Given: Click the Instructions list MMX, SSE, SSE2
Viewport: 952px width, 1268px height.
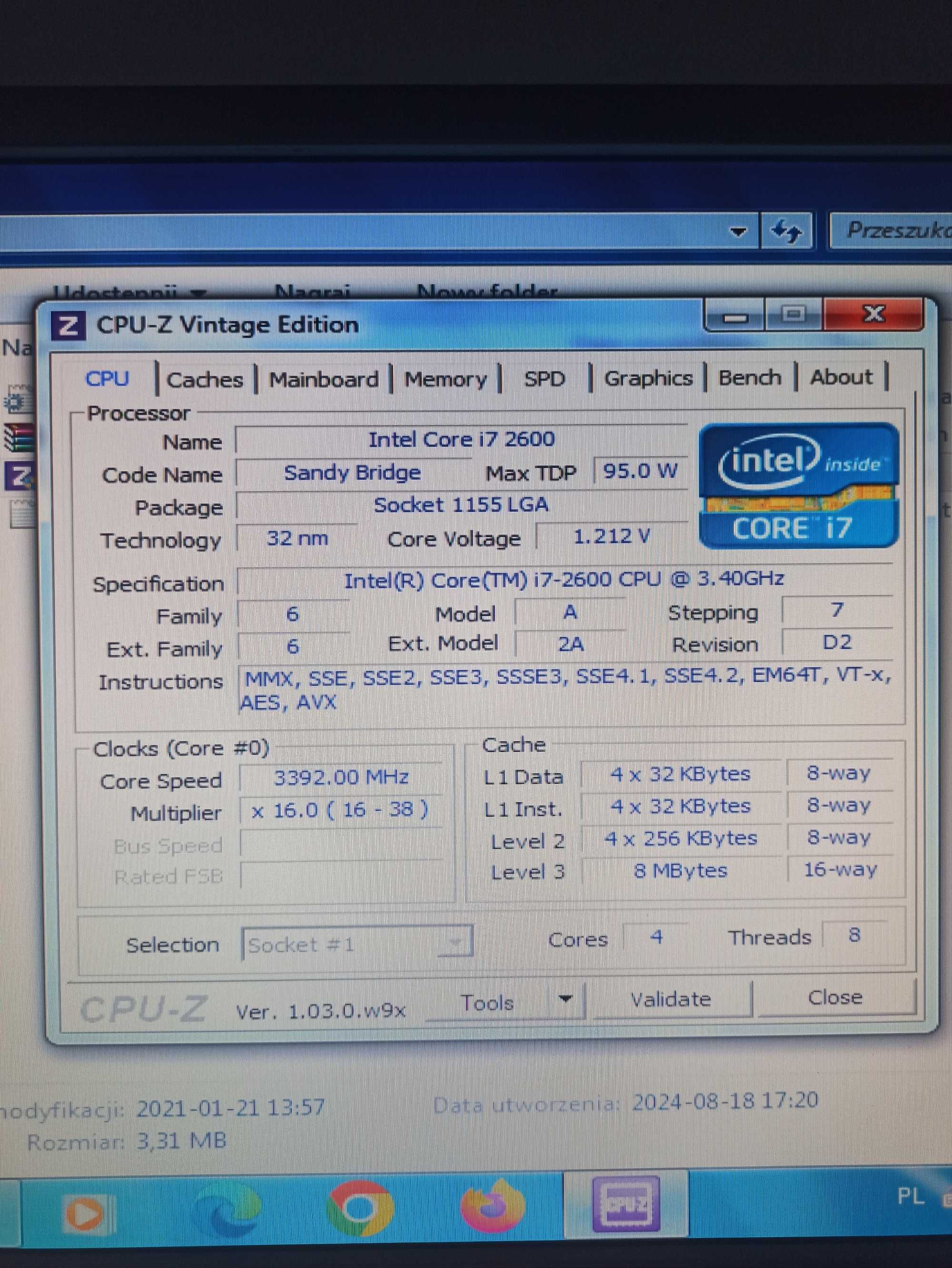Looking at the screenshot, I should pos(565,690).
